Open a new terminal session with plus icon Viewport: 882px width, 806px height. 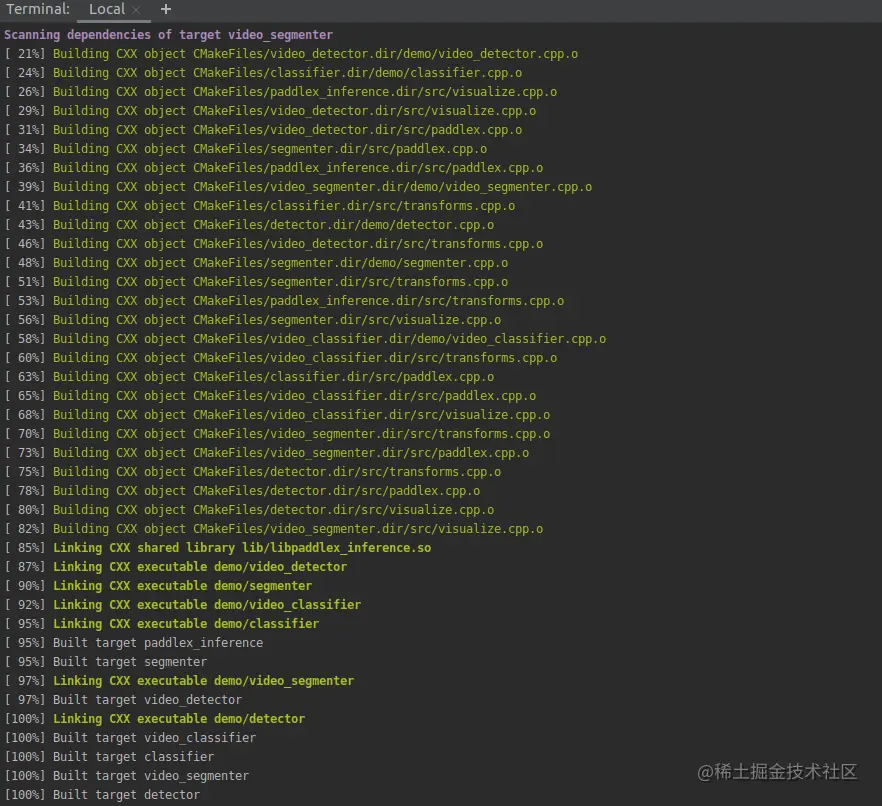click(x=165, y=9)
